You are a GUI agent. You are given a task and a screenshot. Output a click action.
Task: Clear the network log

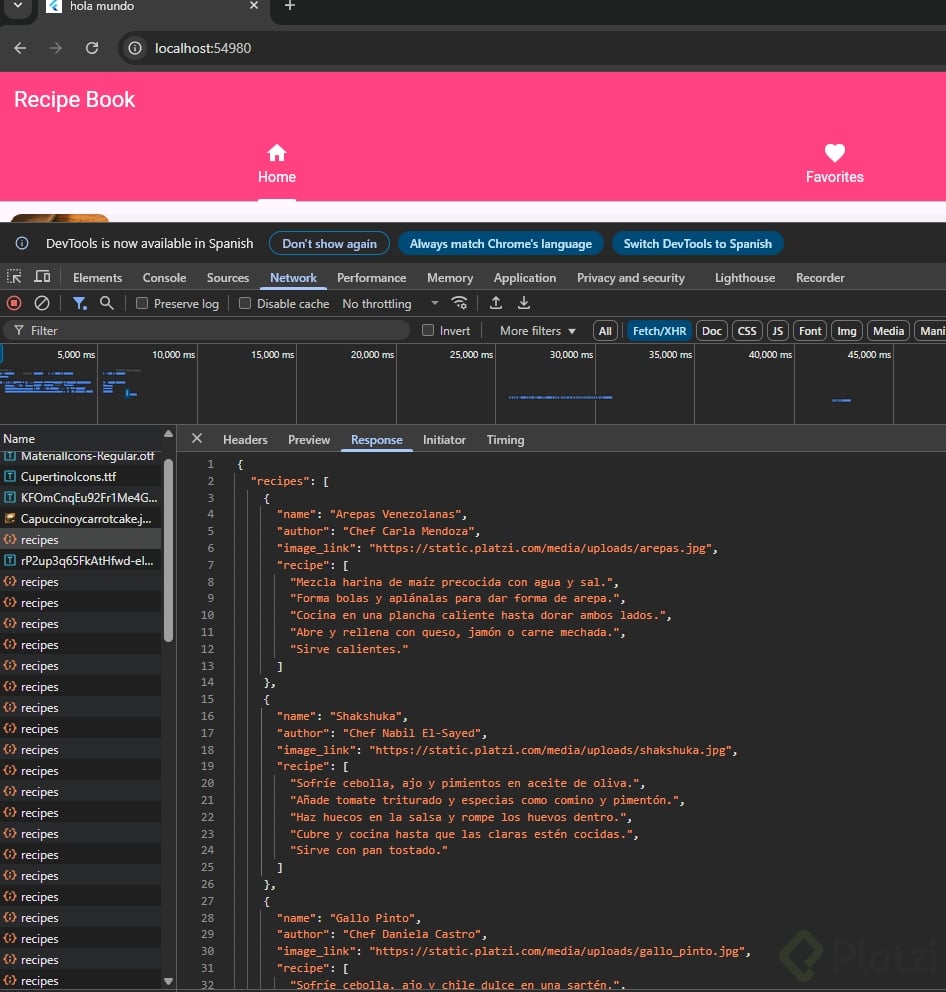[42, 303]
